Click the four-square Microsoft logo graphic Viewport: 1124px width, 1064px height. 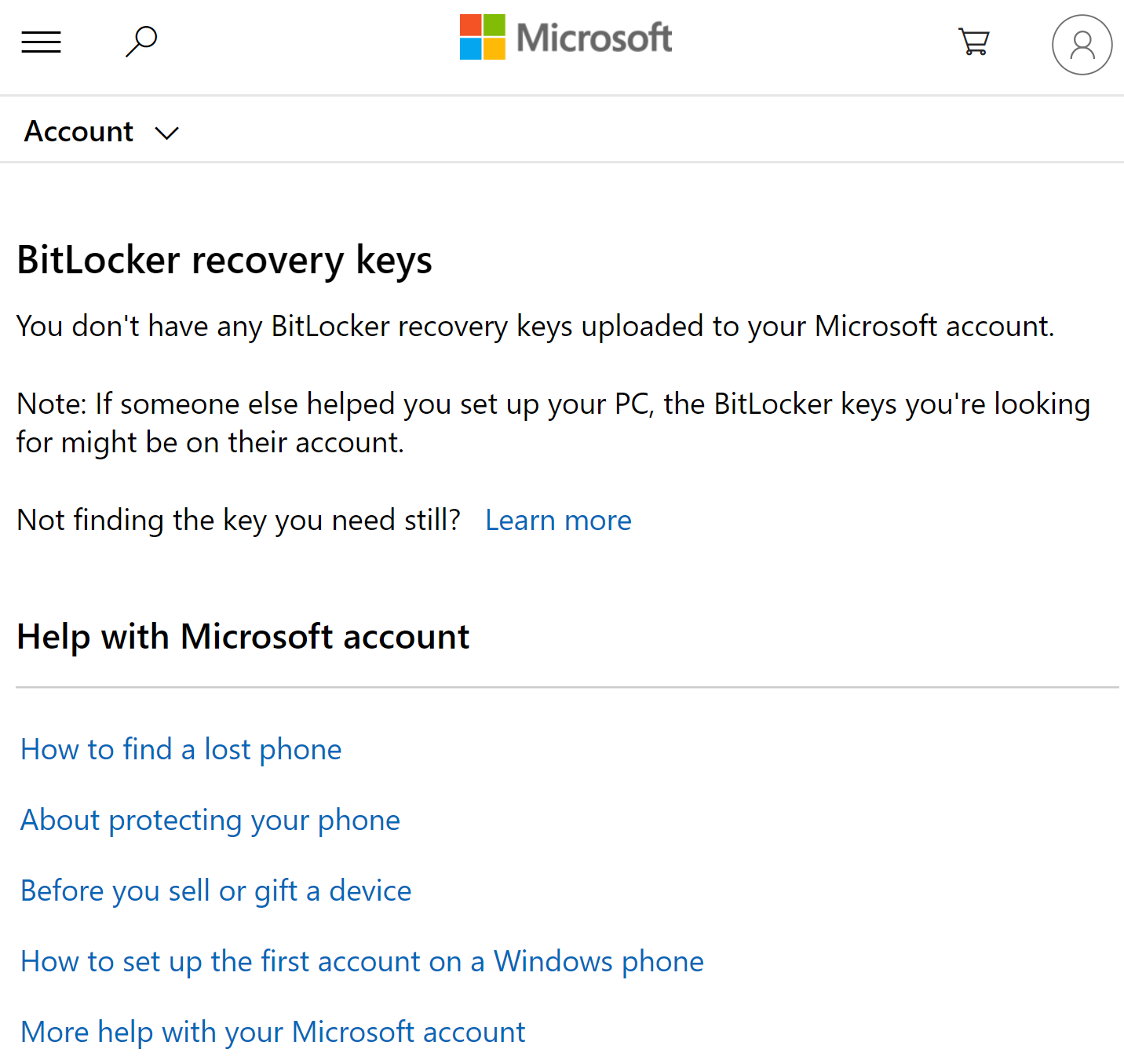(x=482, y=36)
